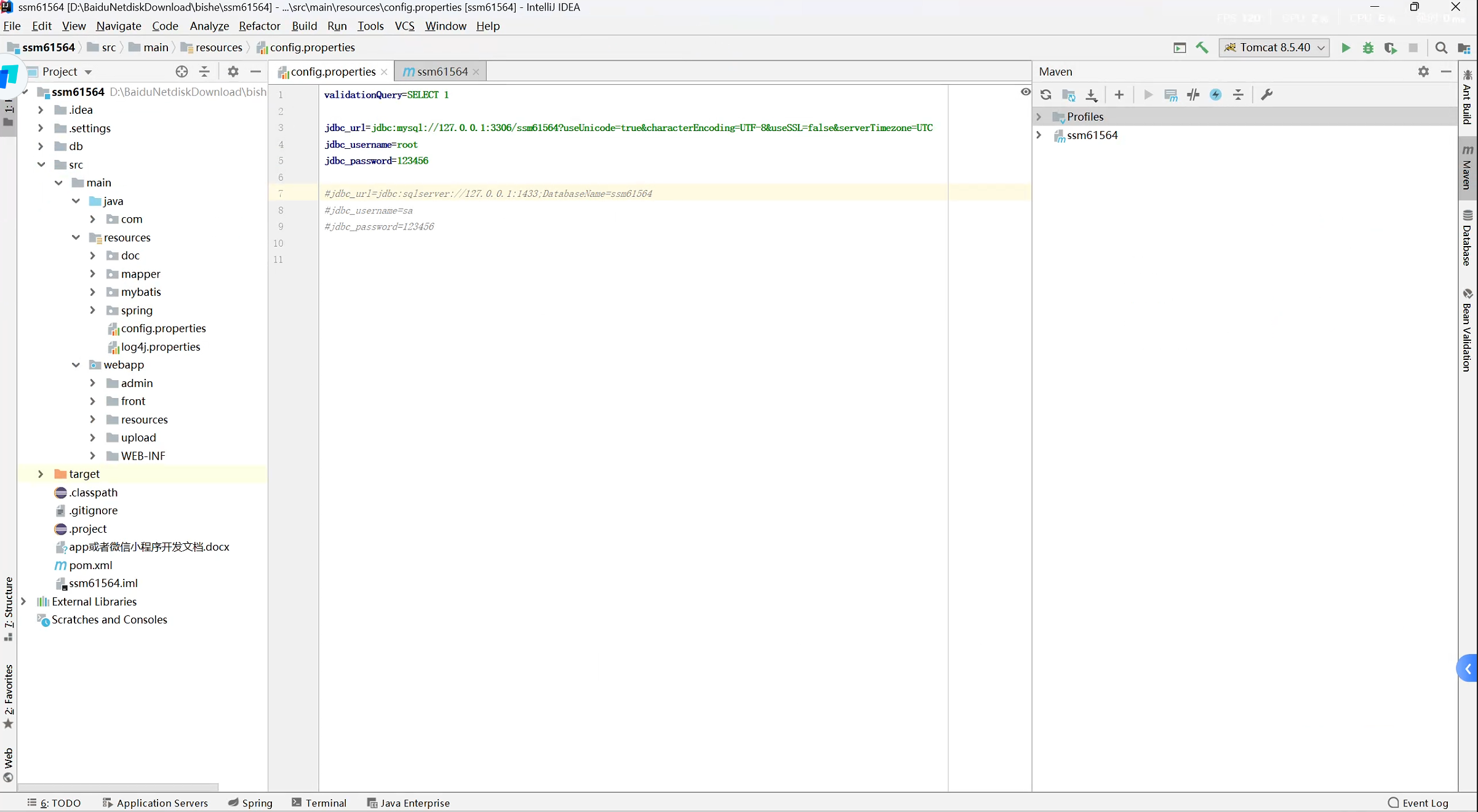1478x812 pixels.
Task: Open Application Servers tool window
Action: (x=155, y=803)
